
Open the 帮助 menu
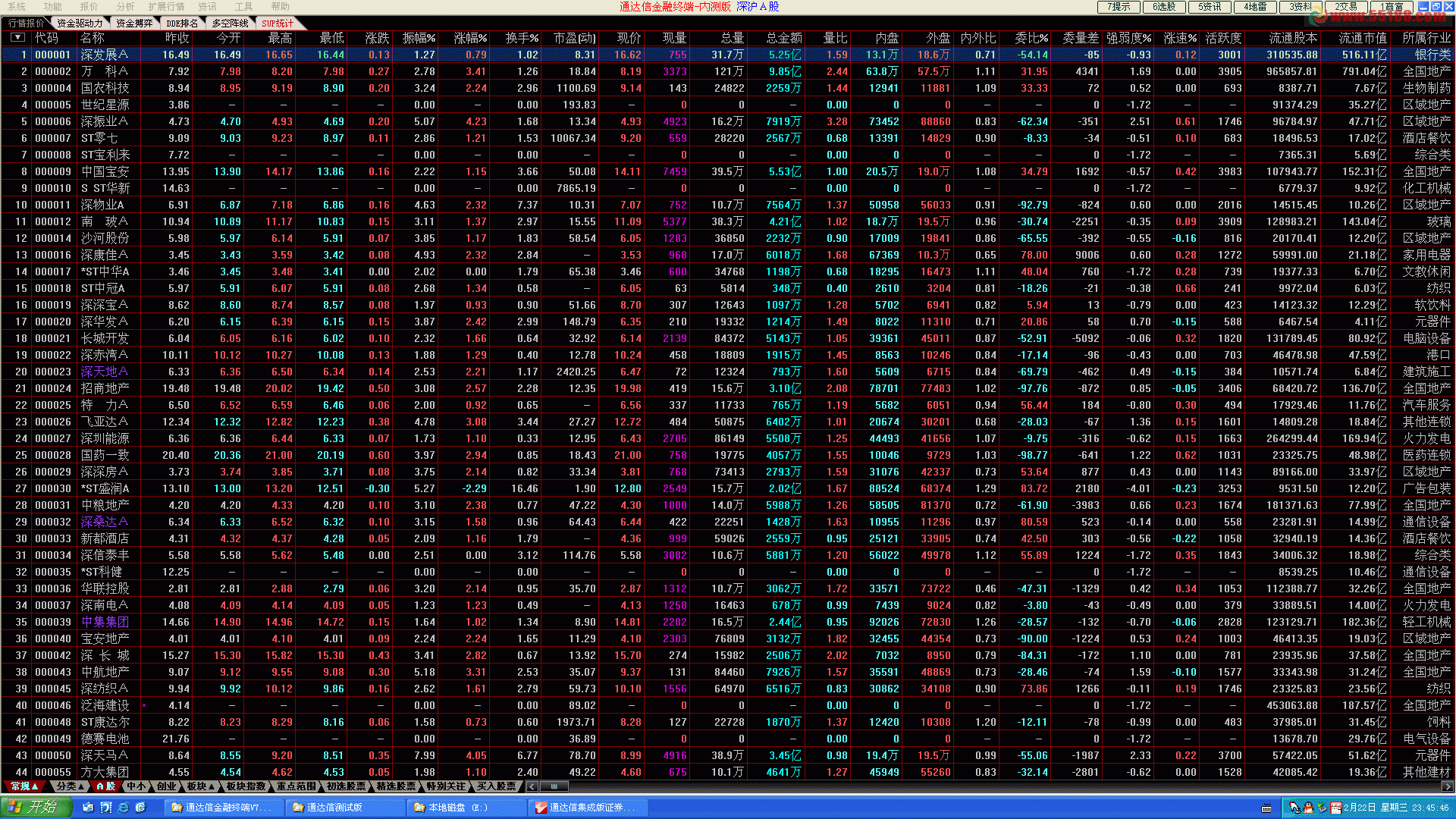pos(281,6)
